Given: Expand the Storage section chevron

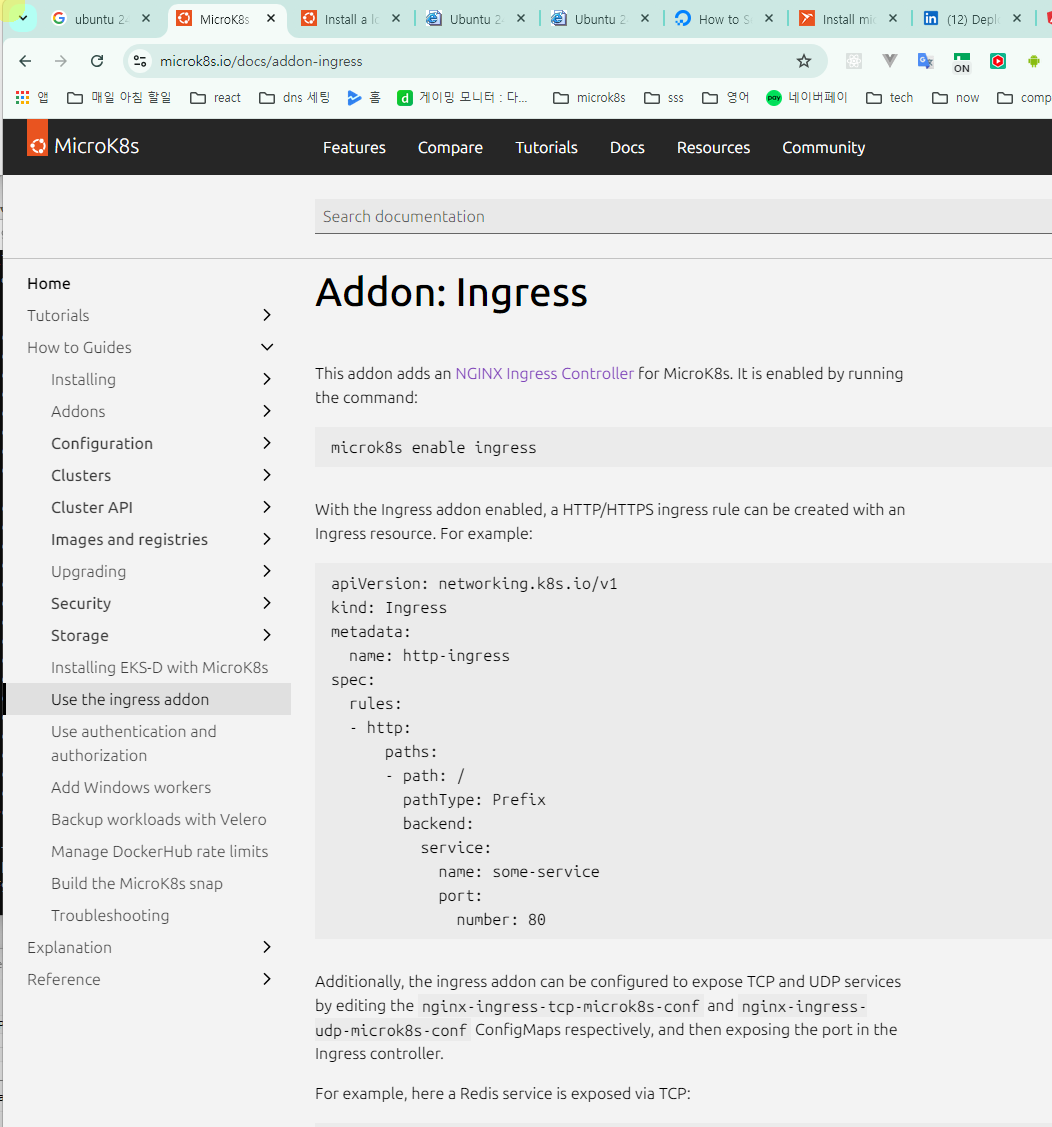Looking at the screenshot, I should (267, 635).
